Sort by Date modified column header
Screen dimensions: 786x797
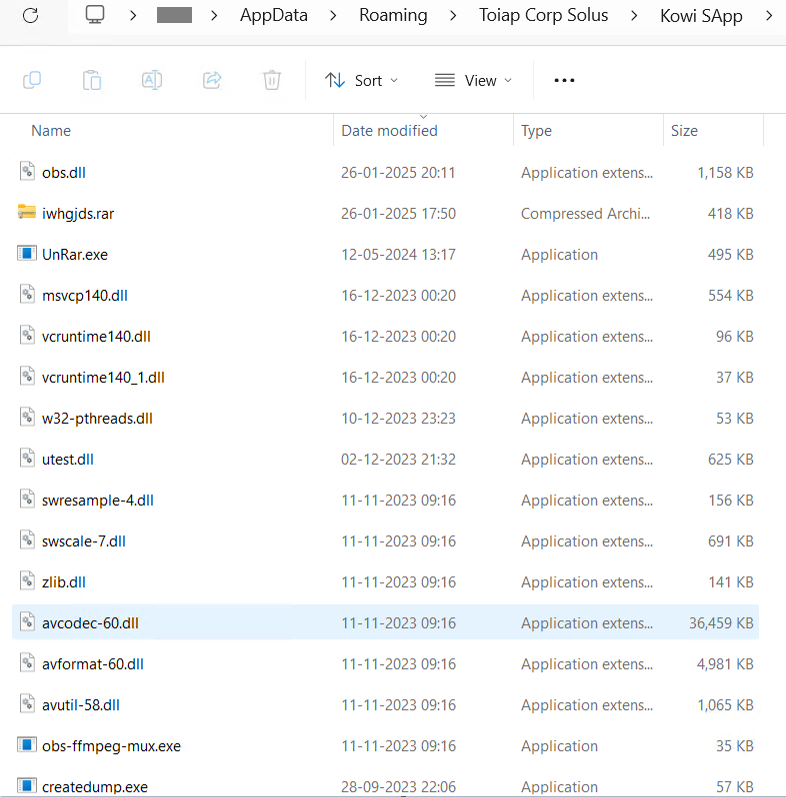point(389,131)
